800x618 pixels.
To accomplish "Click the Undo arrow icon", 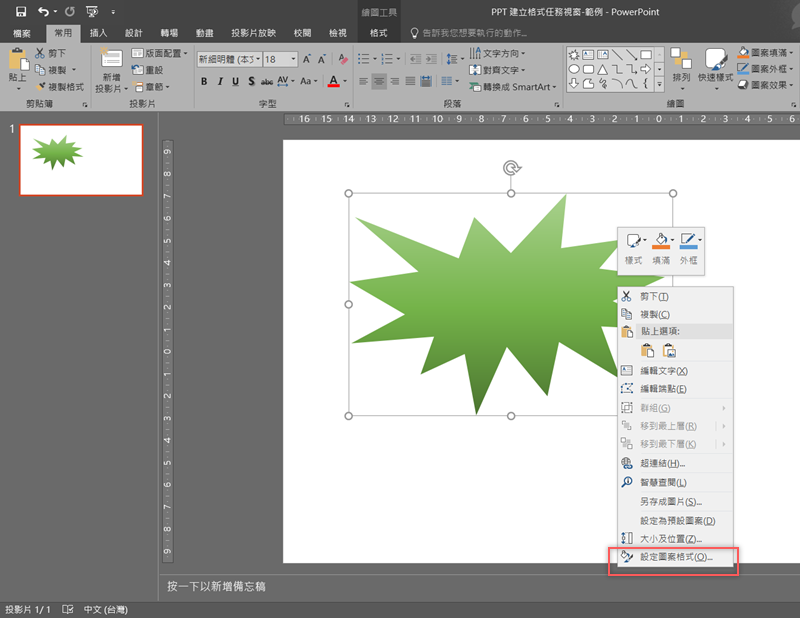I will (x=43, y=12).
